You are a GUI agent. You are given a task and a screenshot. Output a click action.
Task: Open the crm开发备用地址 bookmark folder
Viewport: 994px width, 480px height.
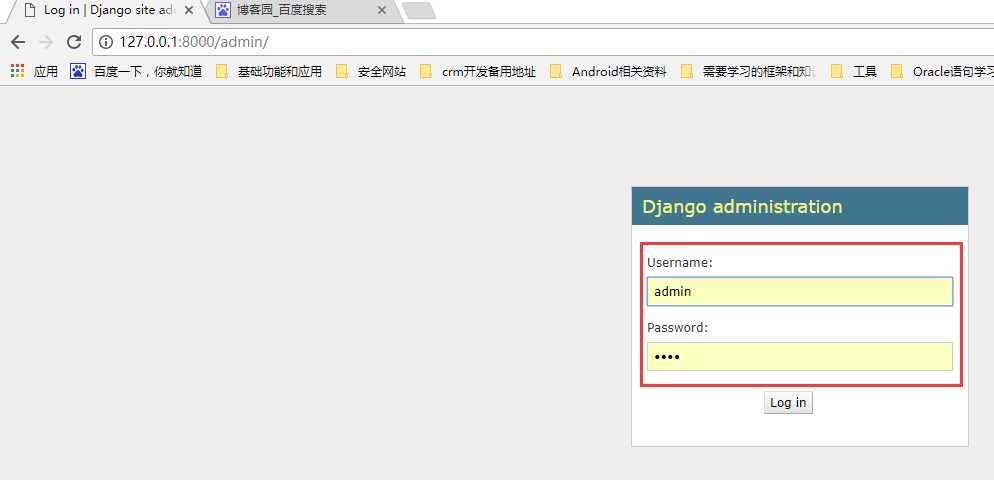tap(478, 72)
